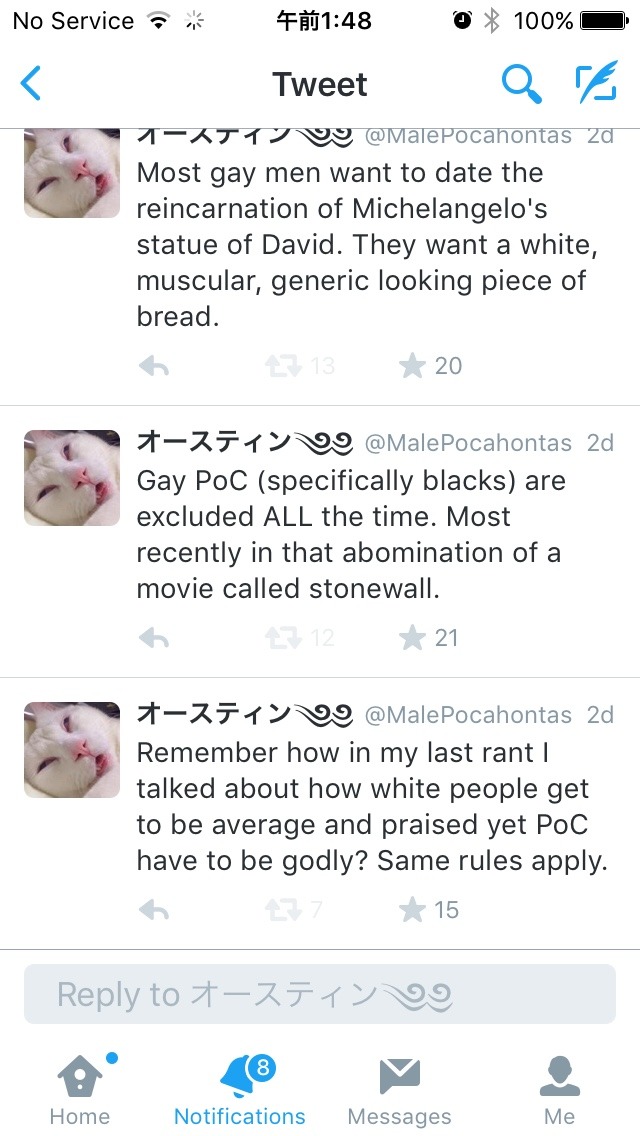
Task: Favorite the tweet with 20 stars
Action: pos(412,366)
